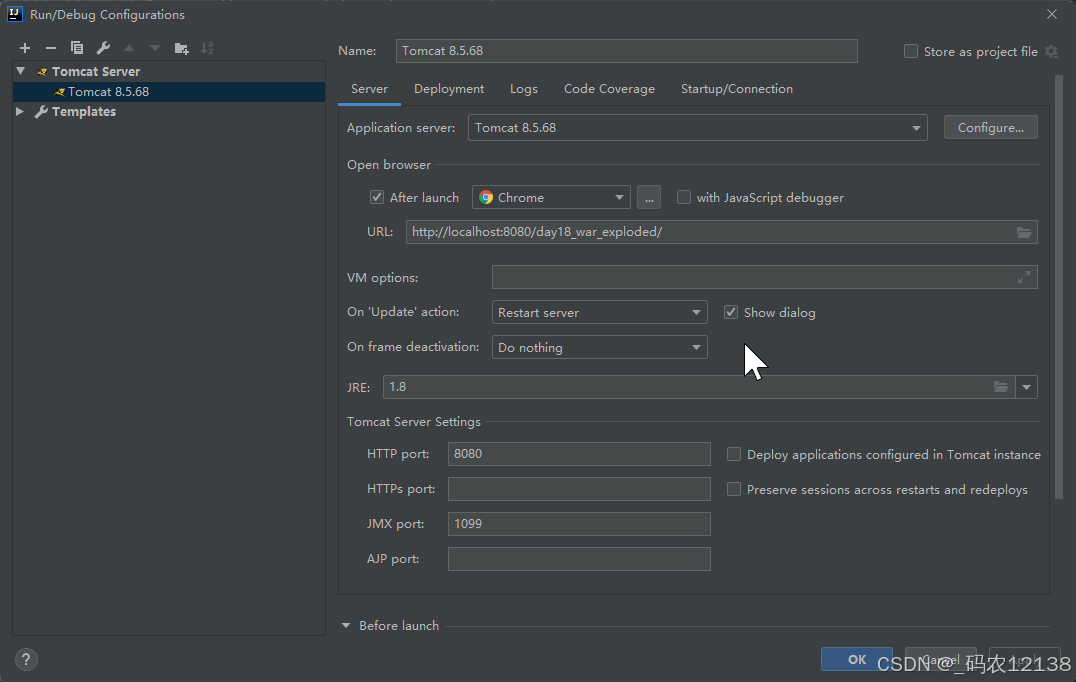Switch to the Deployment tab
1076x682 pixels.
click(449, 89)
